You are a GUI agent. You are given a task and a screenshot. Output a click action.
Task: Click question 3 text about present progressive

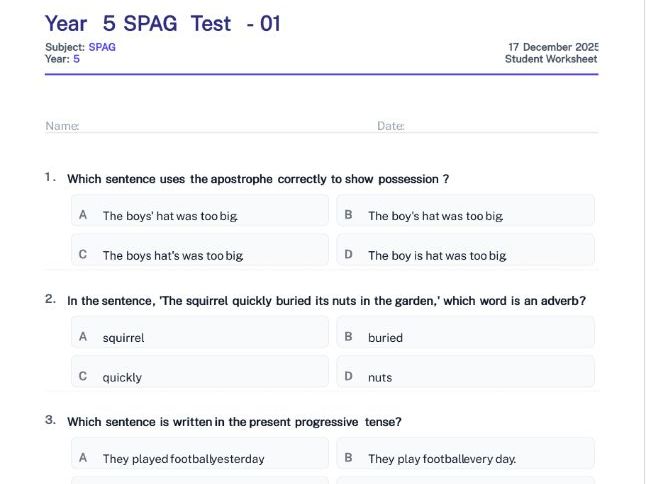pyautogui.click(x=234, y=421)
